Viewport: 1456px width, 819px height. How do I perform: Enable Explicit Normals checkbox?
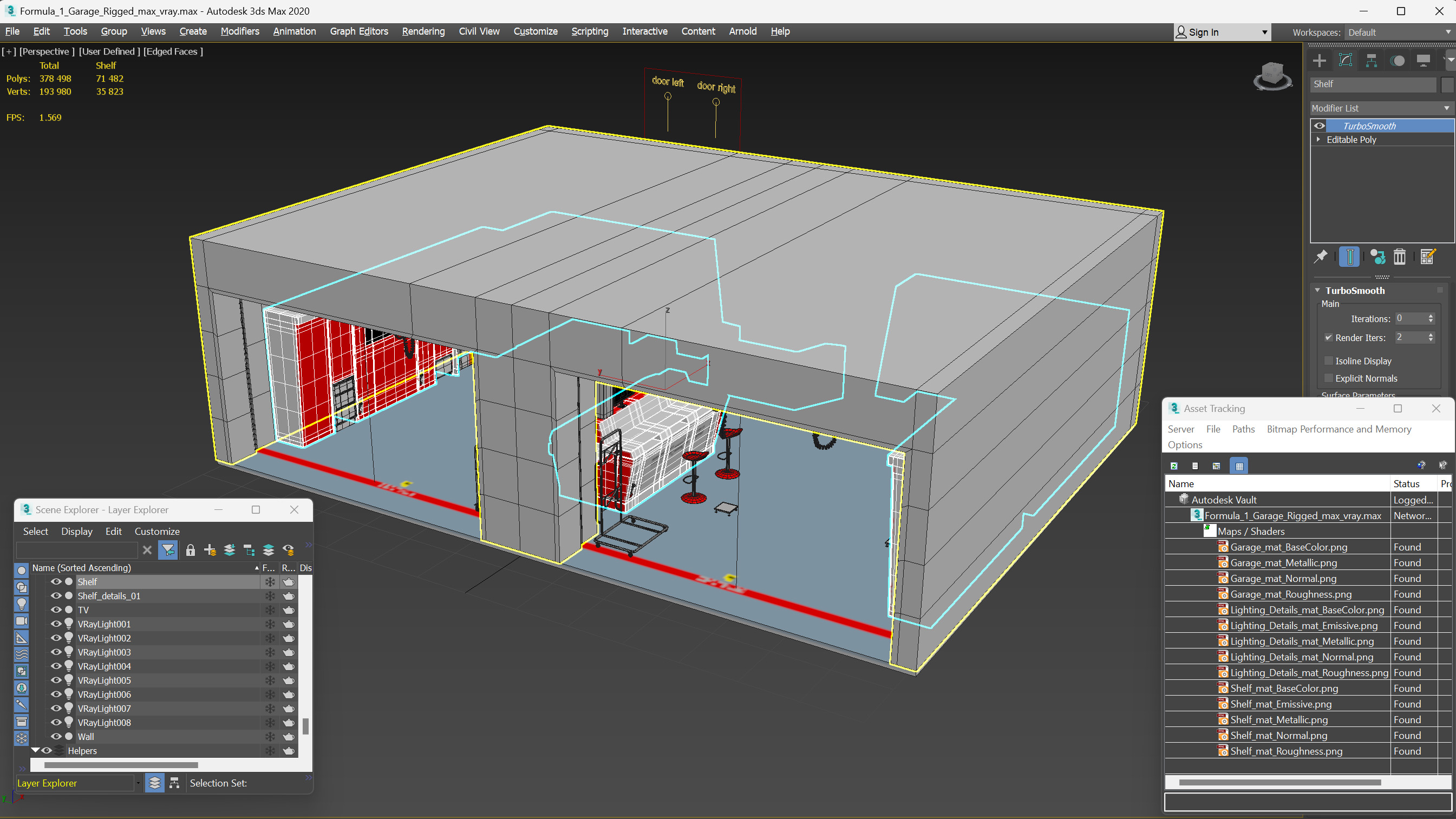(x=1328, y=378)
